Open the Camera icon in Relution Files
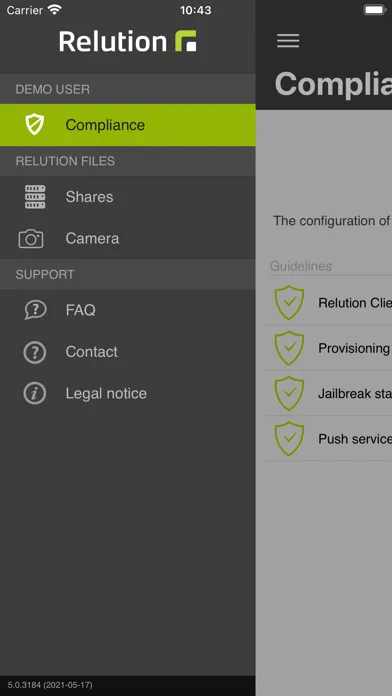Screen dimensions: 392x696 coord(31,239)
